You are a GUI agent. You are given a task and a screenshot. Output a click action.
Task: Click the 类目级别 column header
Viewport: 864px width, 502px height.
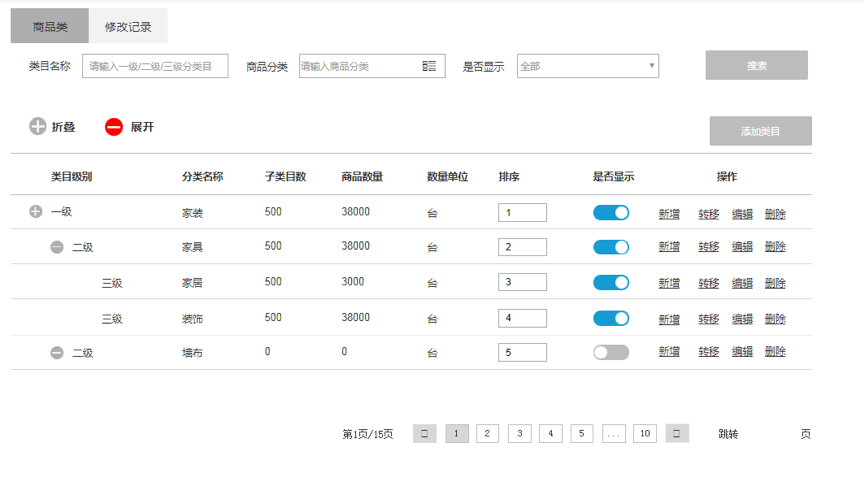(x=72, y=177)
